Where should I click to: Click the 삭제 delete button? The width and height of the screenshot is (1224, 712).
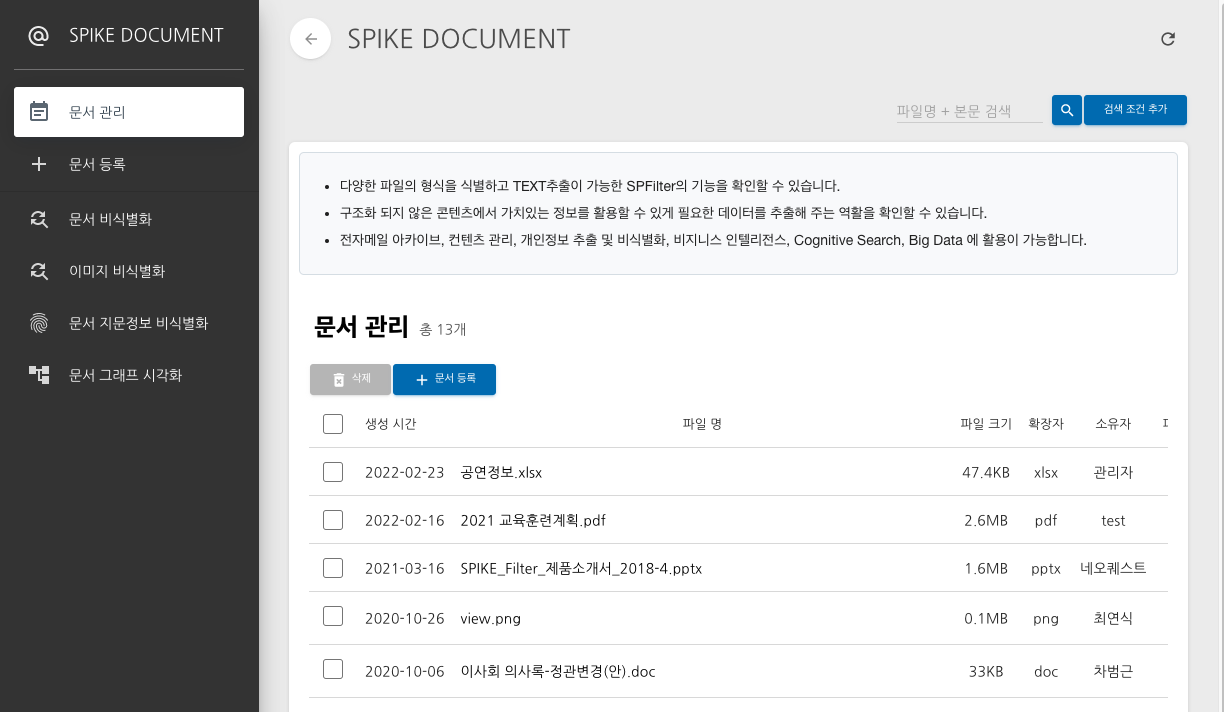click(350, 379)
